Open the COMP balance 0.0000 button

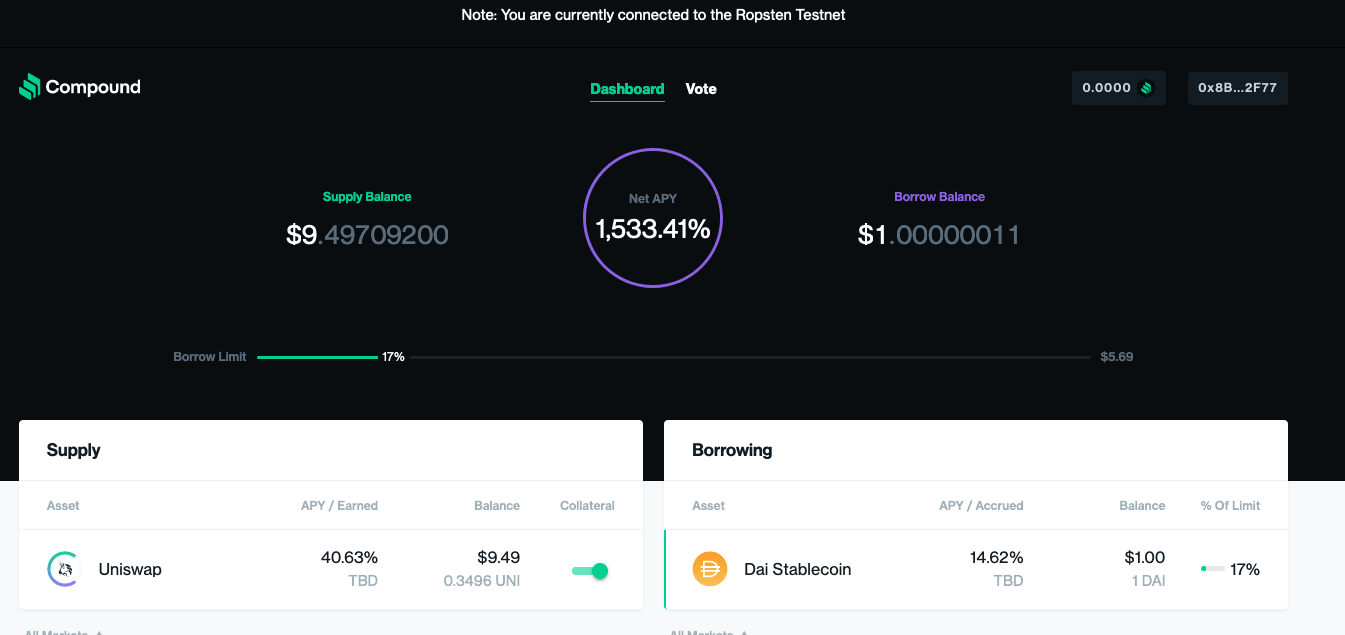point(1119,88)
